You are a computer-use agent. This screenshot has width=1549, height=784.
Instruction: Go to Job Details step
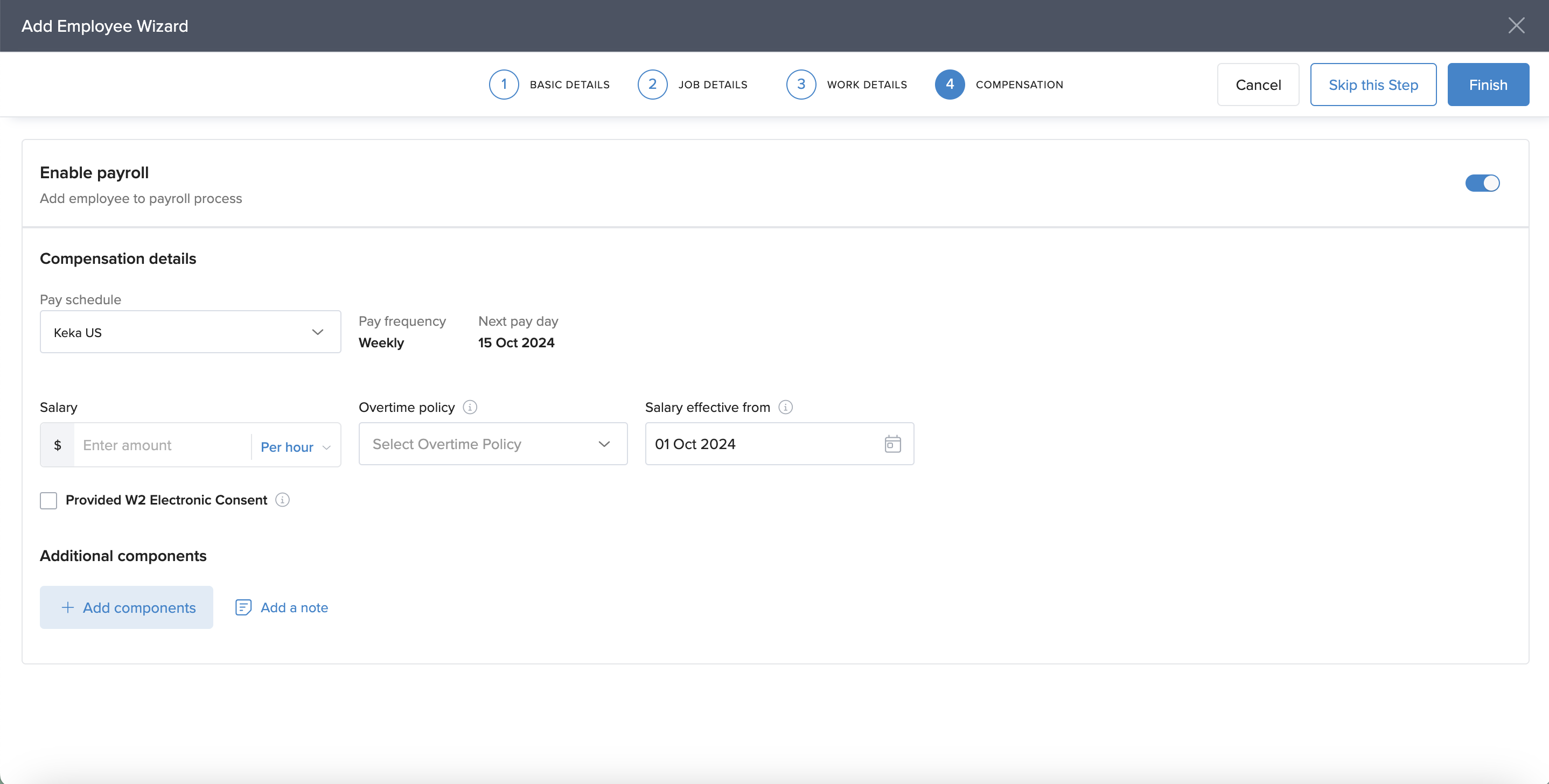(x=652, y=84)
